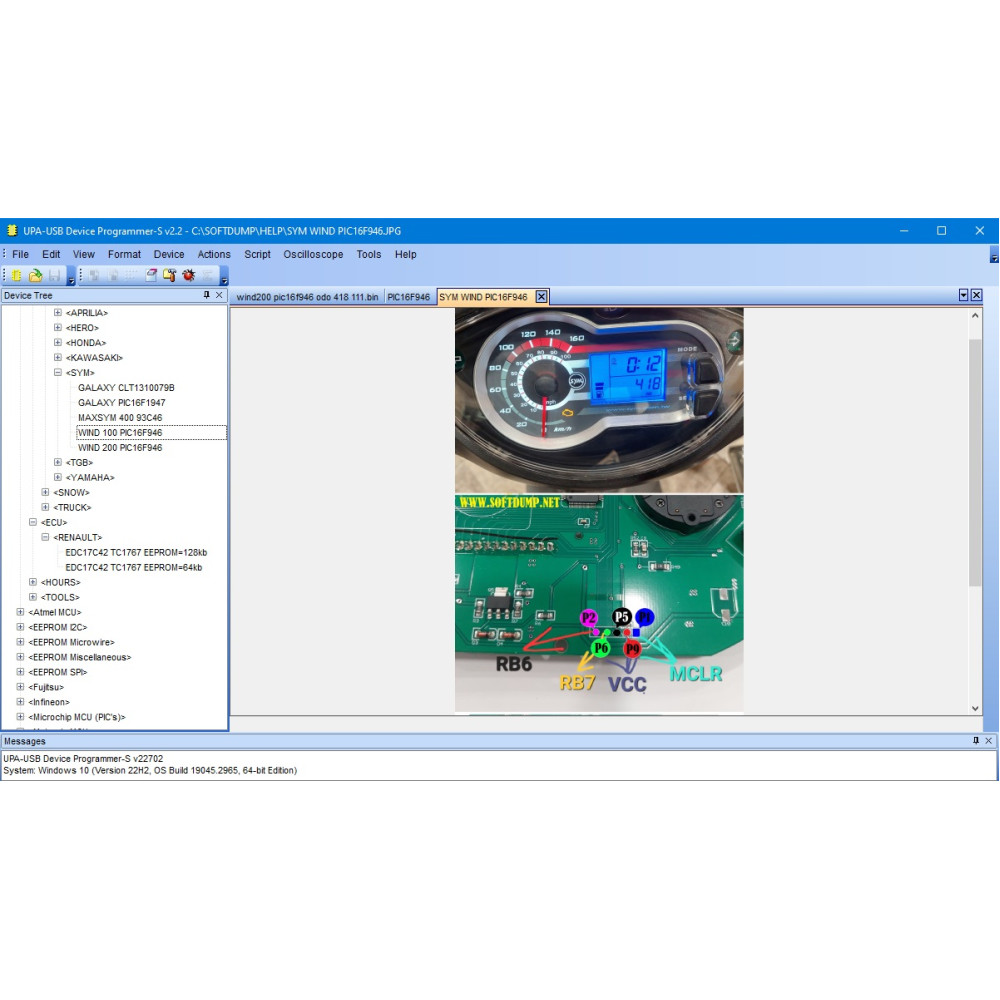The width and height of the screenshot is (1000, 1000).
Task: Expand the <KAWASAKI> node
Action: [57, 358]
